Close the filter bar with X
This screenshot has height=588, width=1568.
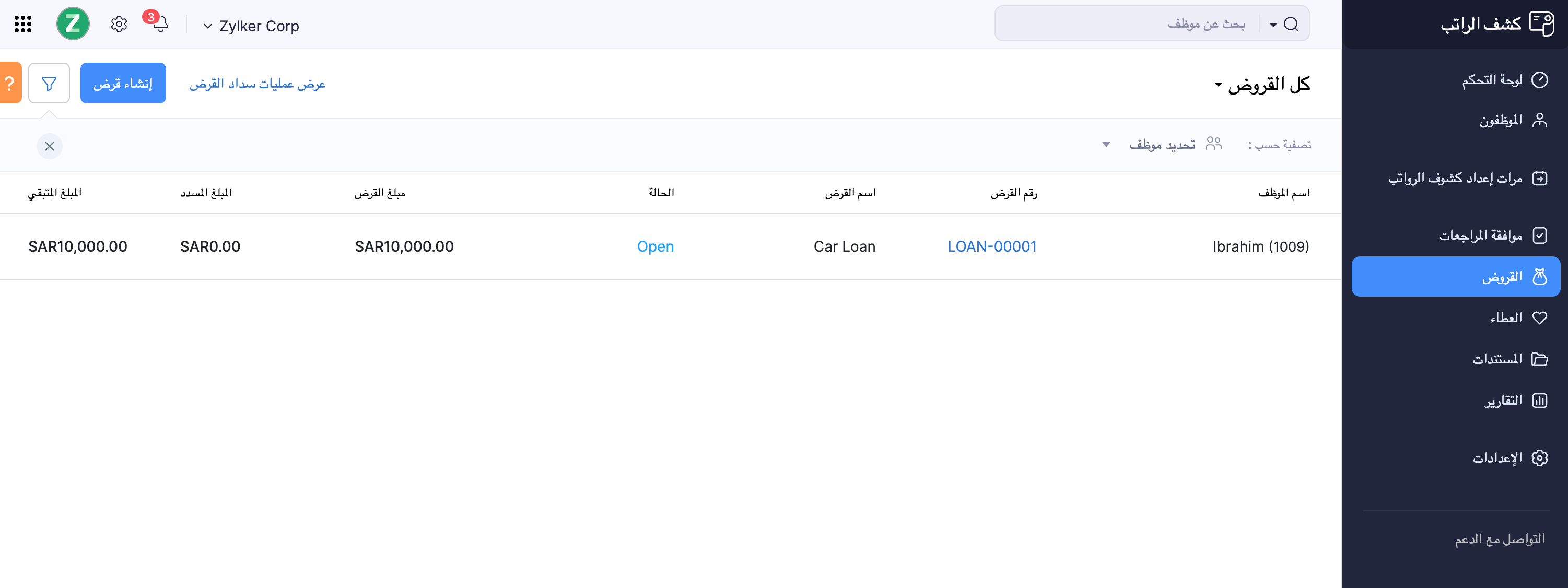point(50,146)
